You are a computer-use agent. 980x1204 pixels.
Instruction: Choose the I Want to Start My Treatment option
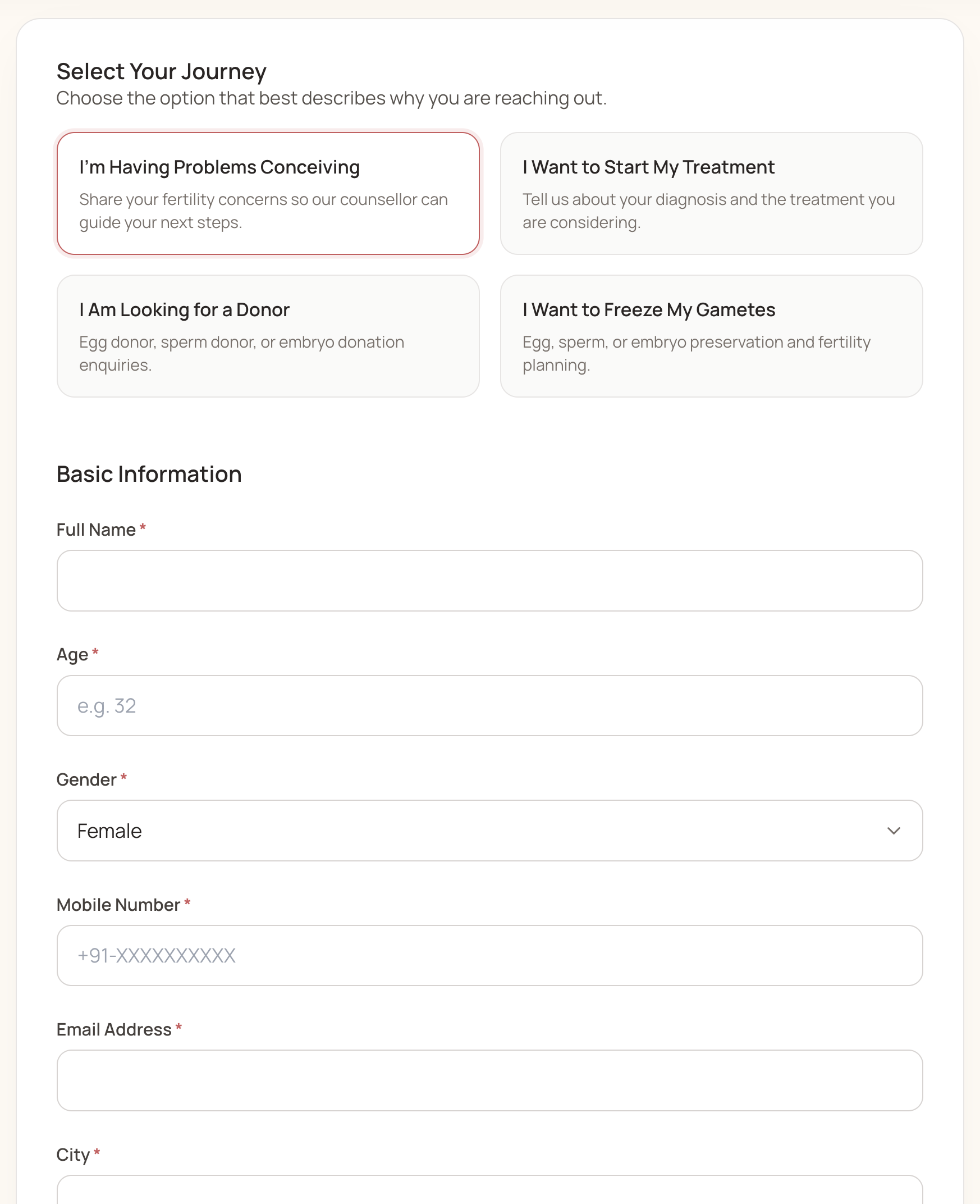coord(711,194)
